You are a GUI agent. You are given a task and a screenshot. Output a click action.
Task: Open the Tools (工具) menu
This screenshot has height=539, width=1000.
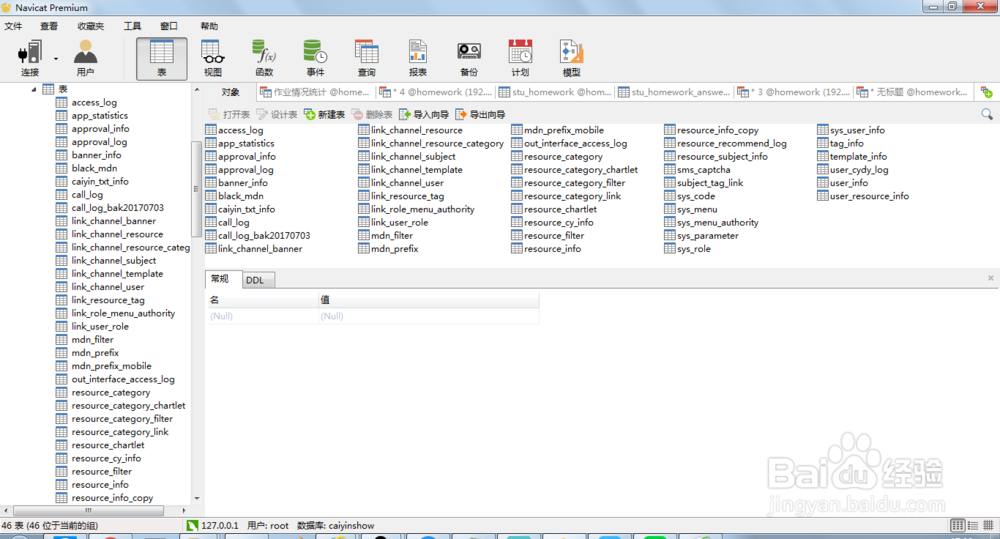pyautogui.click(x=132, y=26)
